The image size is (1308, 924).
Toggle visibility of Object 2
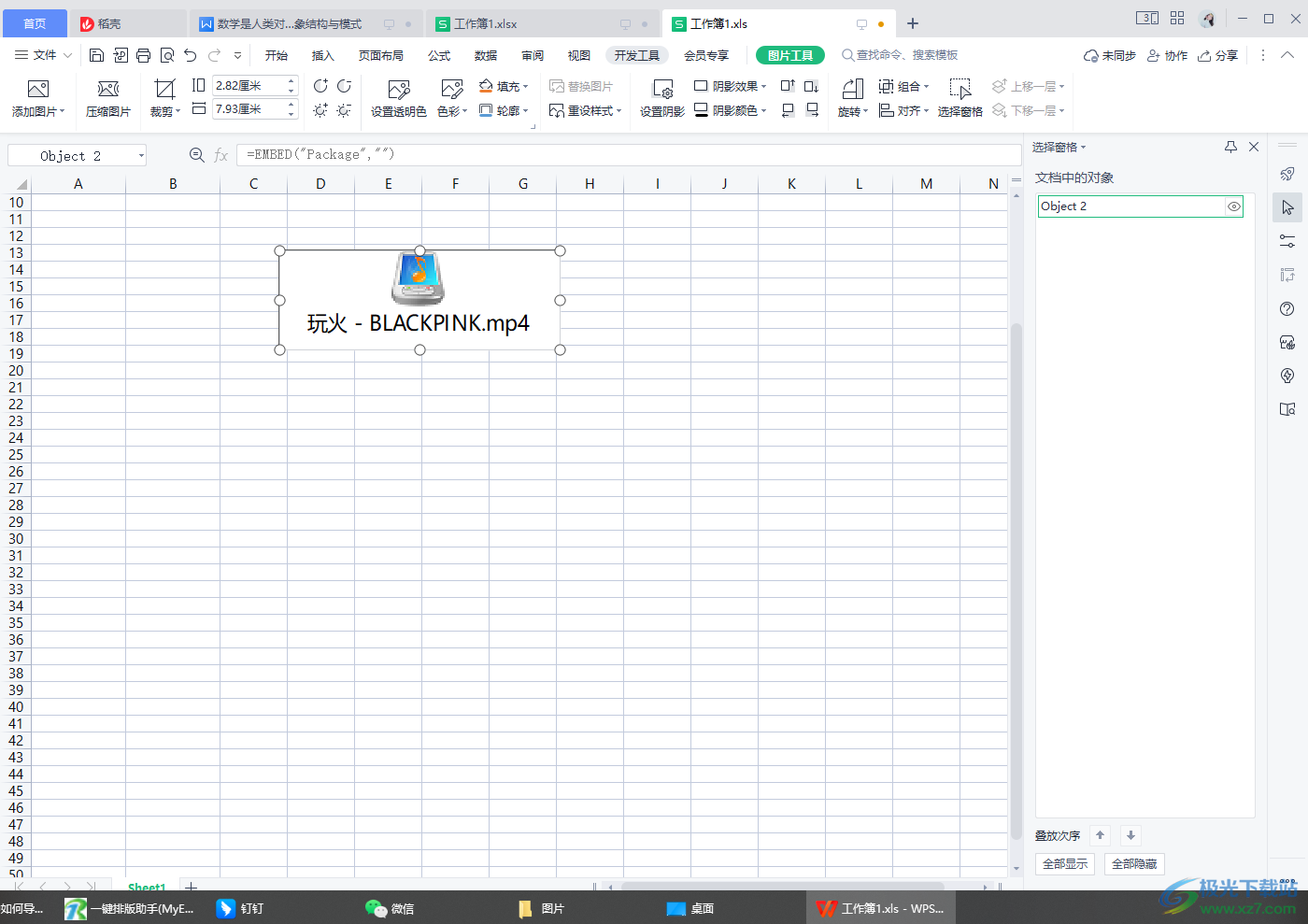coord(1234,206)
